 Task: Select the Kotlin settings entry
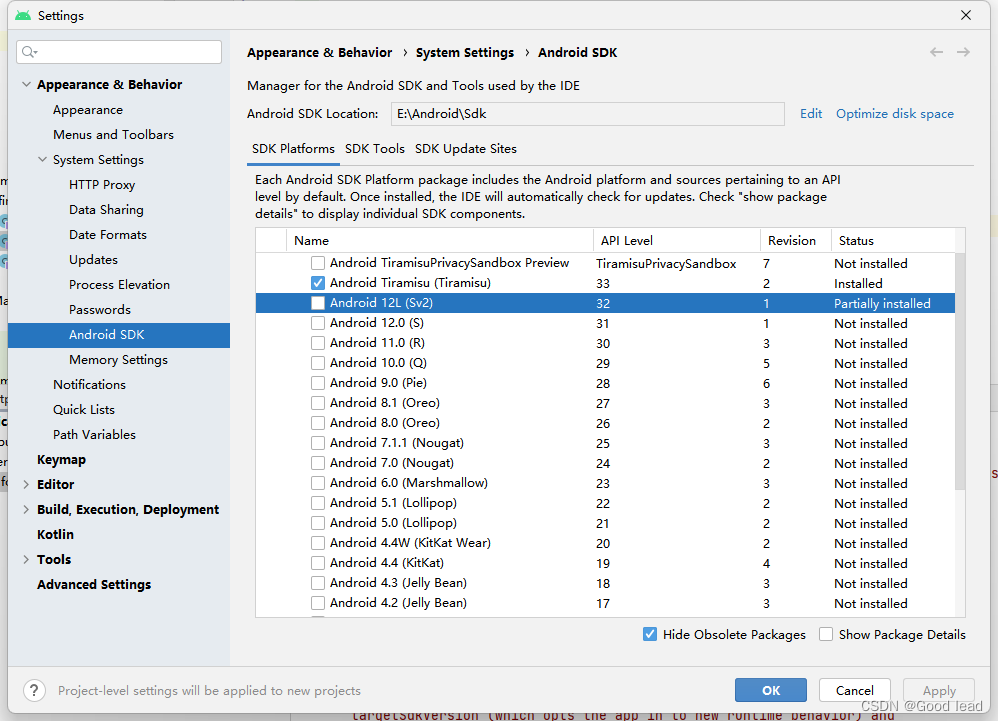55,535
